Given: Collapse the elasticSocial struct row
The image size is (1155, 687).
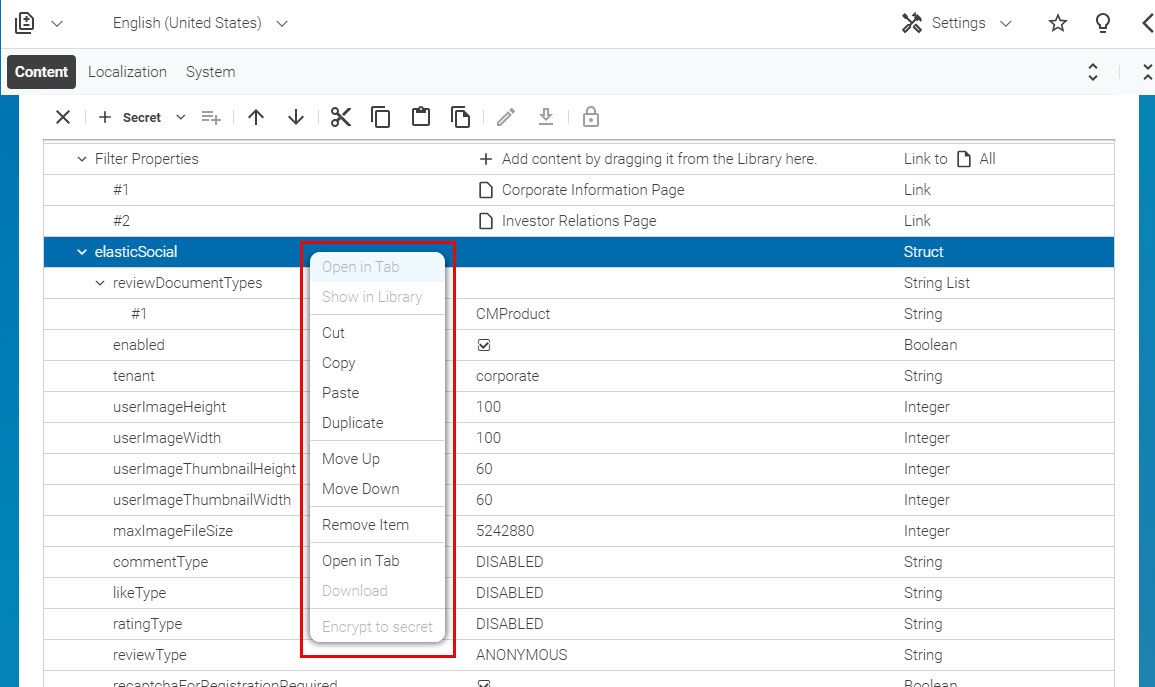Looking at the screenshot, I should pos(81,251).
